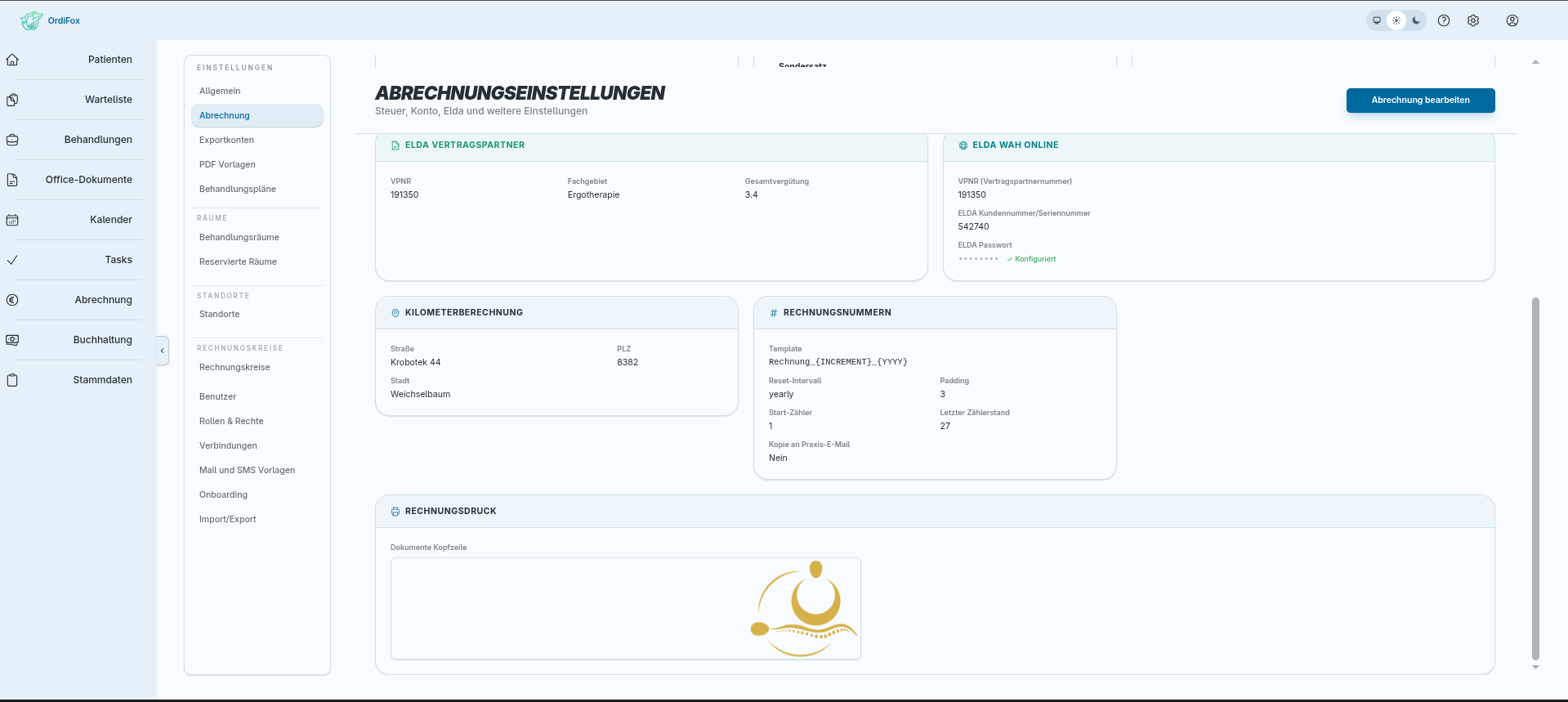Click Behandlungen briefcase icon

[12, 140]
